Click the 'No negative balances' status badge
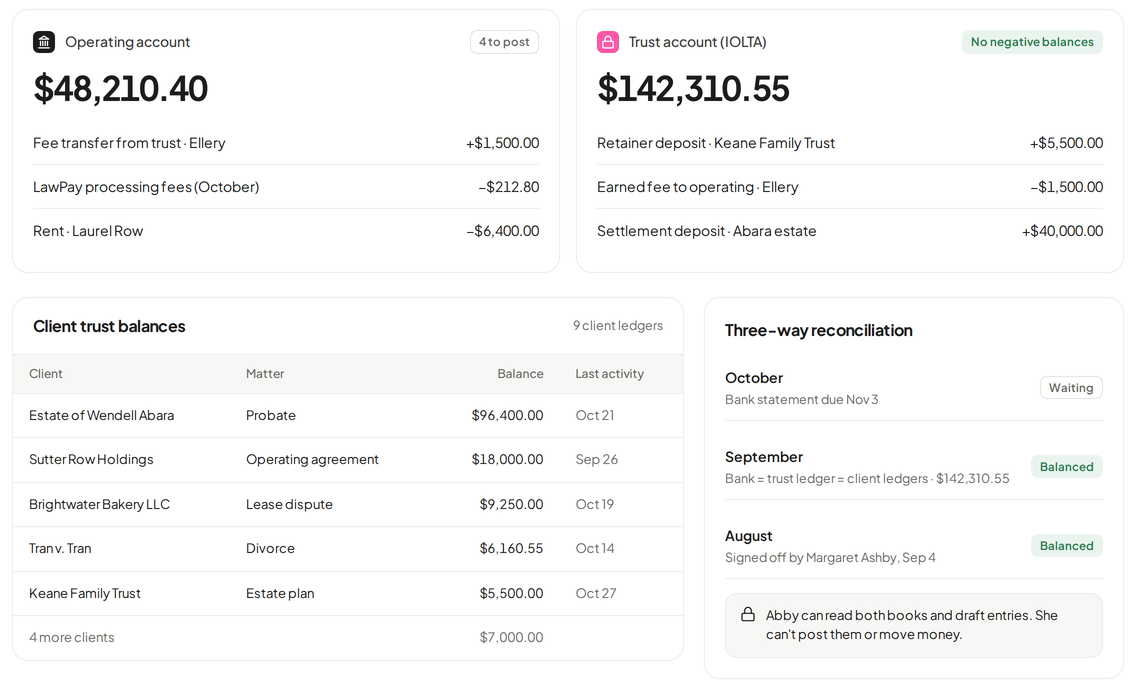The image size is (1140, 690). (x=1032, y=42)
